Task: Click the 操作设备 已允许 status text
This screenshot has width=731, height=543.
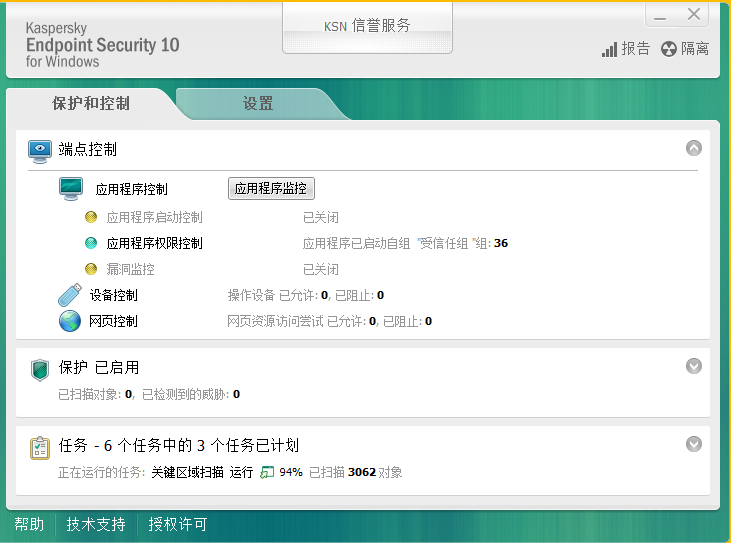Action: 305,296
